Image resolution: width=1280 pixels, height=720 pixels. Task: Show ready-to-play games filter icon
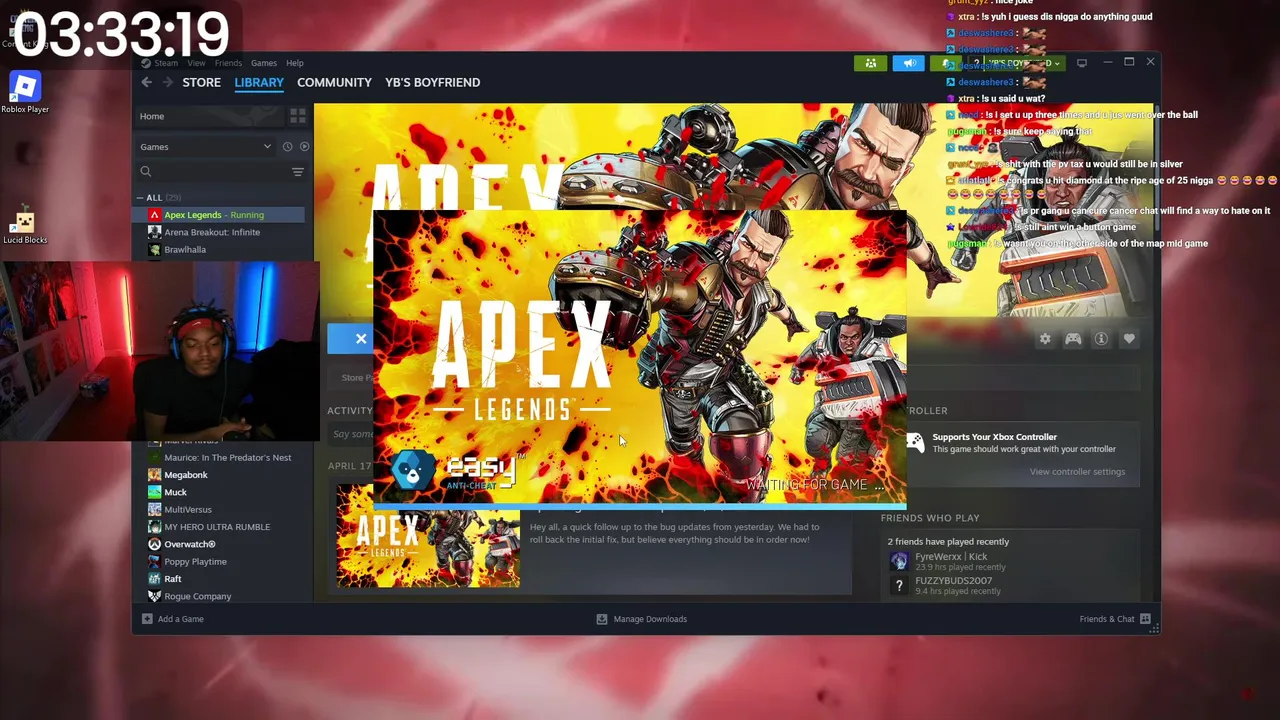point(304,146)
